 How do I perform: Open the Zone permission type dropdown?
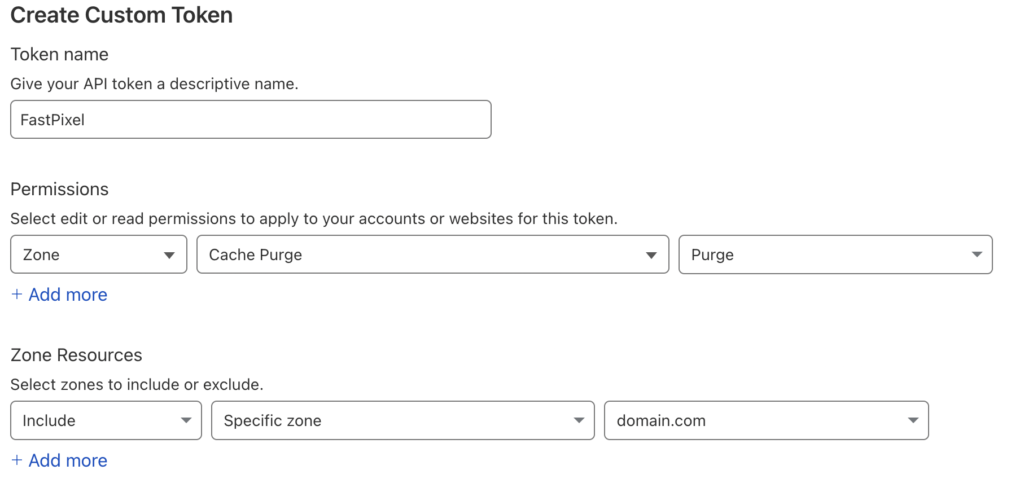99,255
